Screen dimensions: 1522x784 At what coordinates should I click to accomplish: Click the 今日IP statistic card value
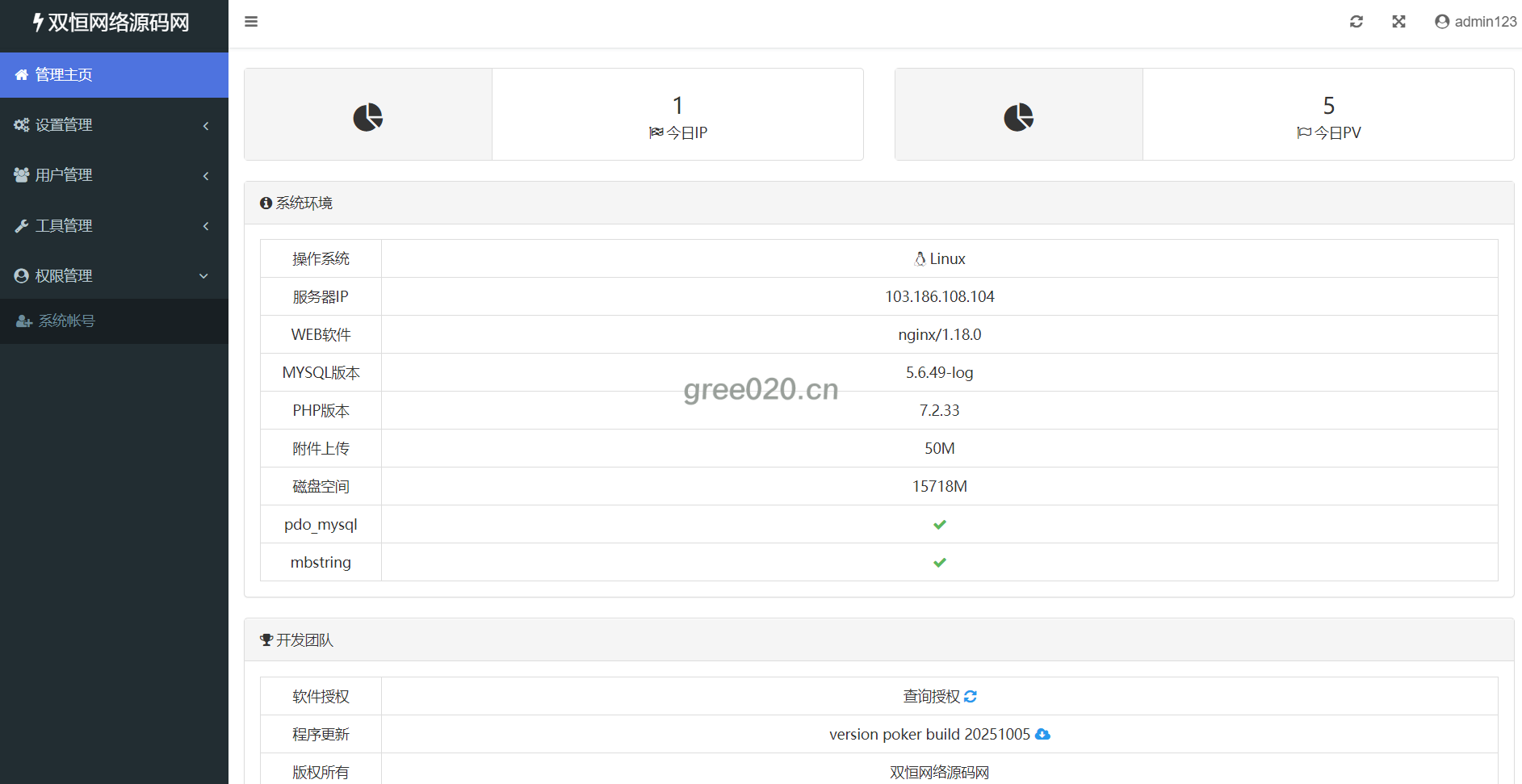click(x=677, y=106)
